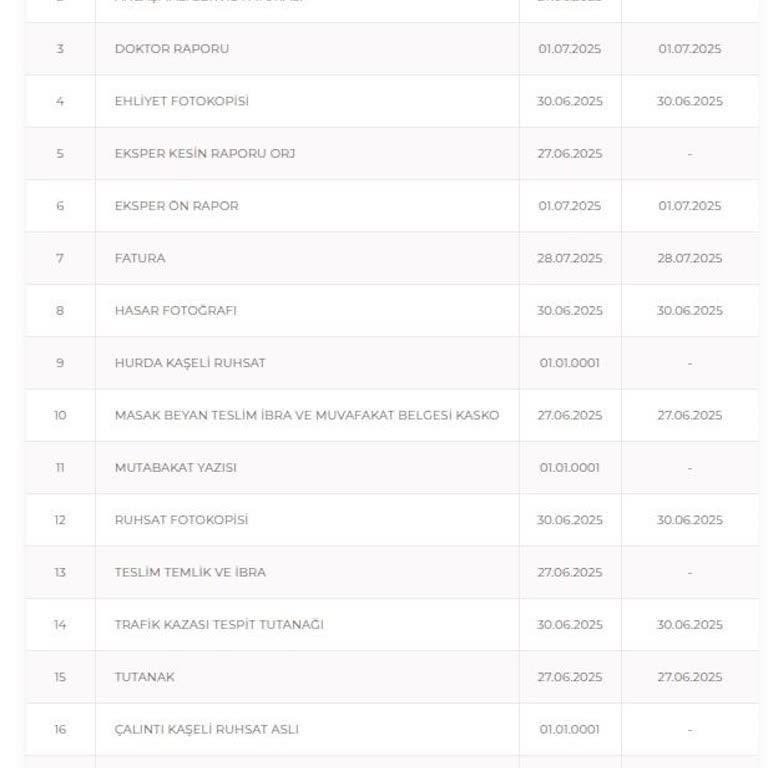
Task: Click the 01.01.0001 date for MUTABAKAT YAZISI
Action: (x=569, y=467)
